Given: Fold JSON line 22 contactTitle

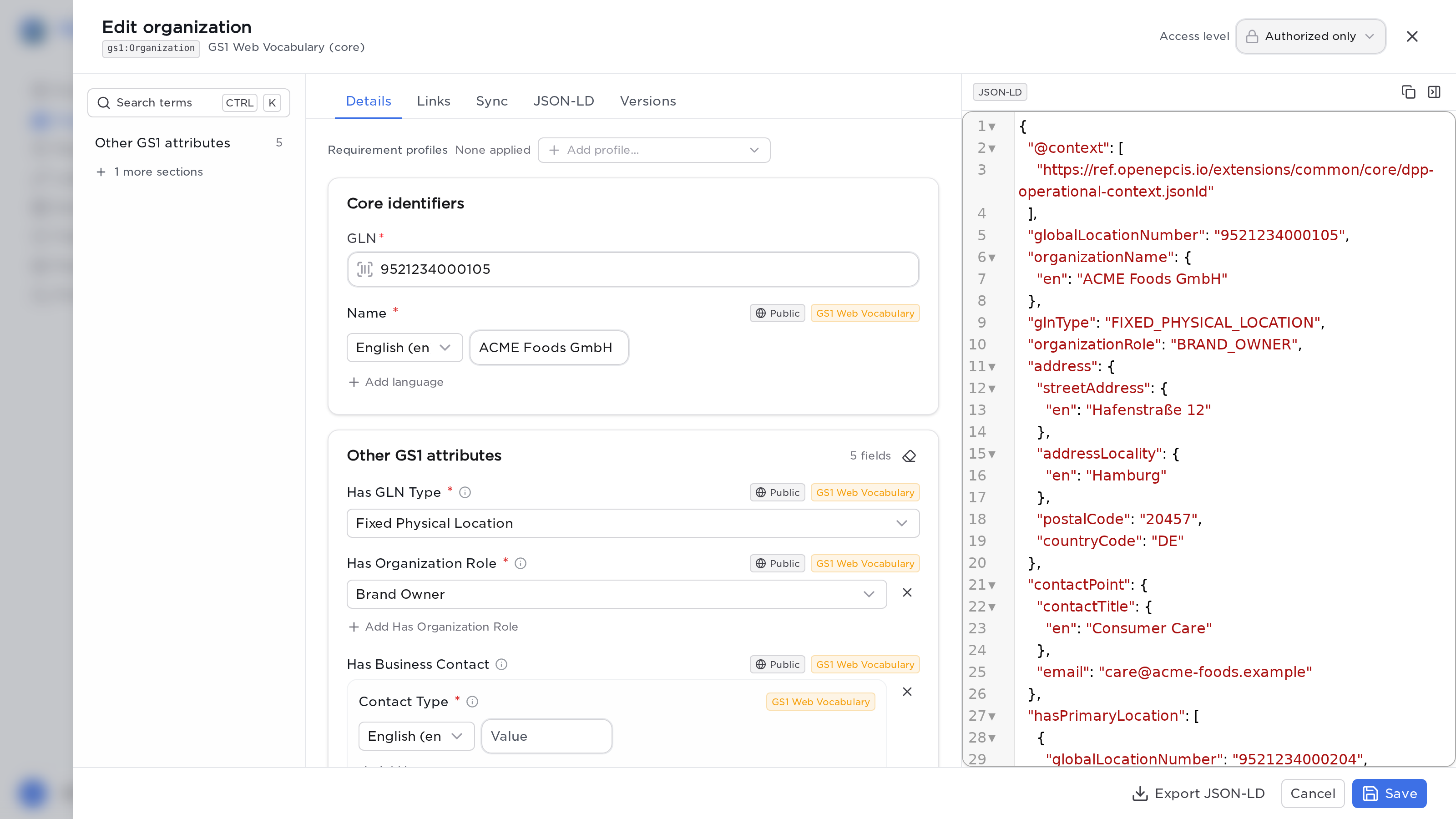Looking at the screenshot, I should [992, 607].
